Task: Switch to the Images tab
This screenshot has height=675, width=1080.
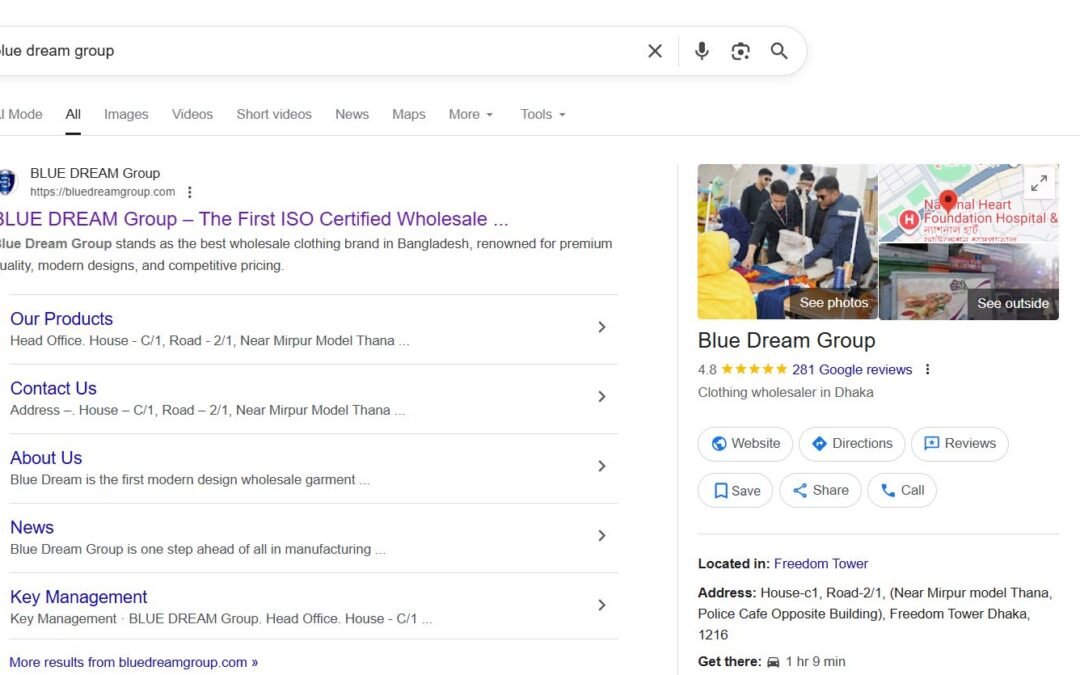Action: click(126, 114)
